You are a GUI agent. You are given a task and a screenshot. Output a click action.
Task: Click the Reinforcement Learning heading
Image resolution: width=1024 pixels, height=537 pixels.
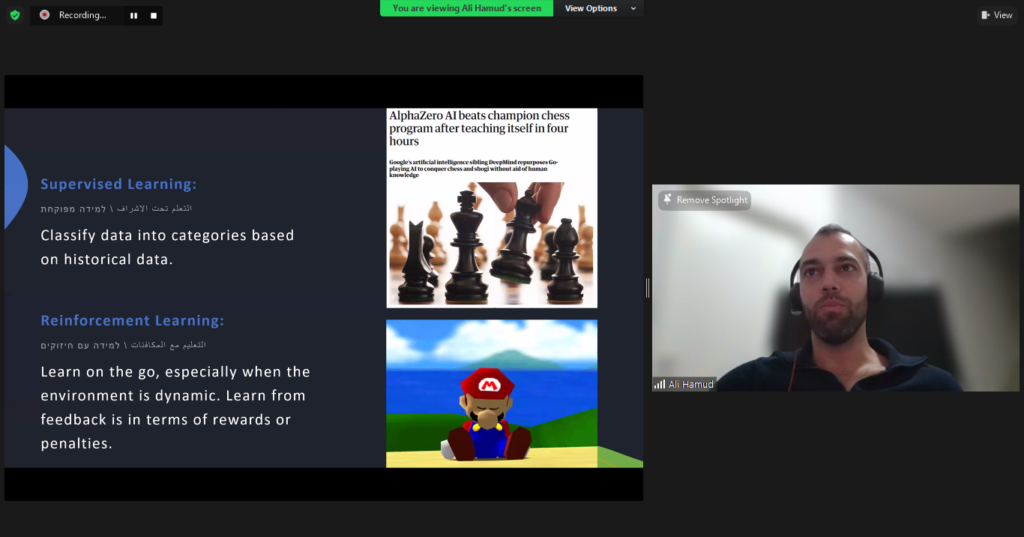coord(132,320)
